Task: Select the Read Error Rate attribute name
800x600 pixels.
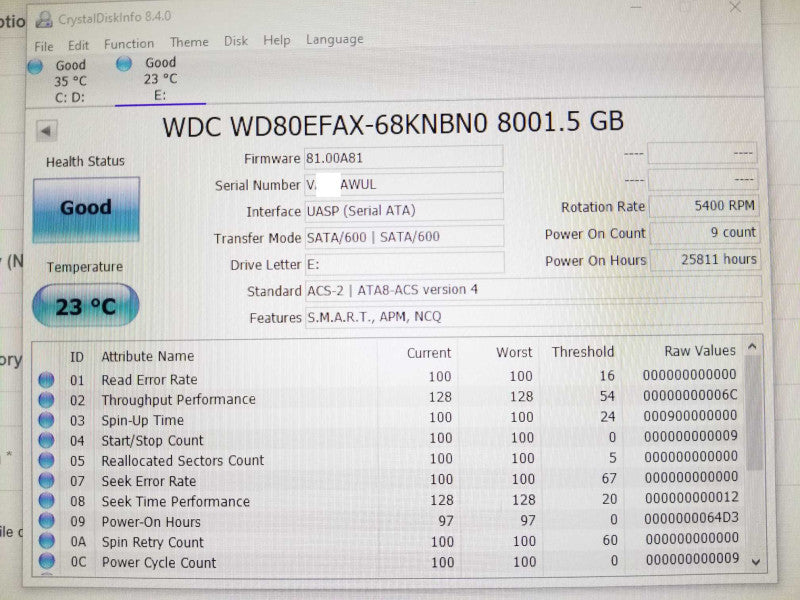Action: point(149,380)
